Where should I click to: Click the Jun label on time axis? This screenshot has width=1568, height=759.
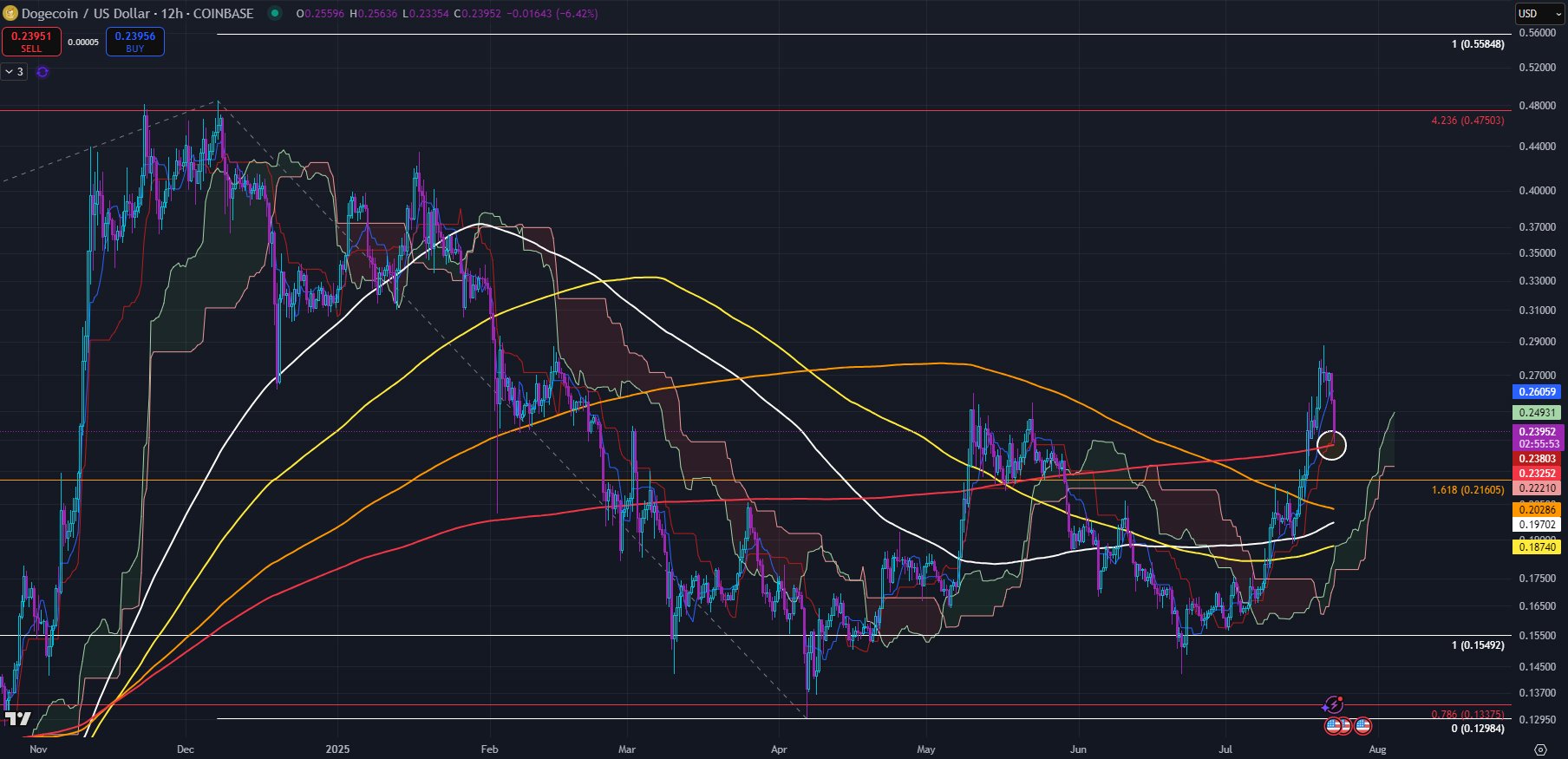1078,749
